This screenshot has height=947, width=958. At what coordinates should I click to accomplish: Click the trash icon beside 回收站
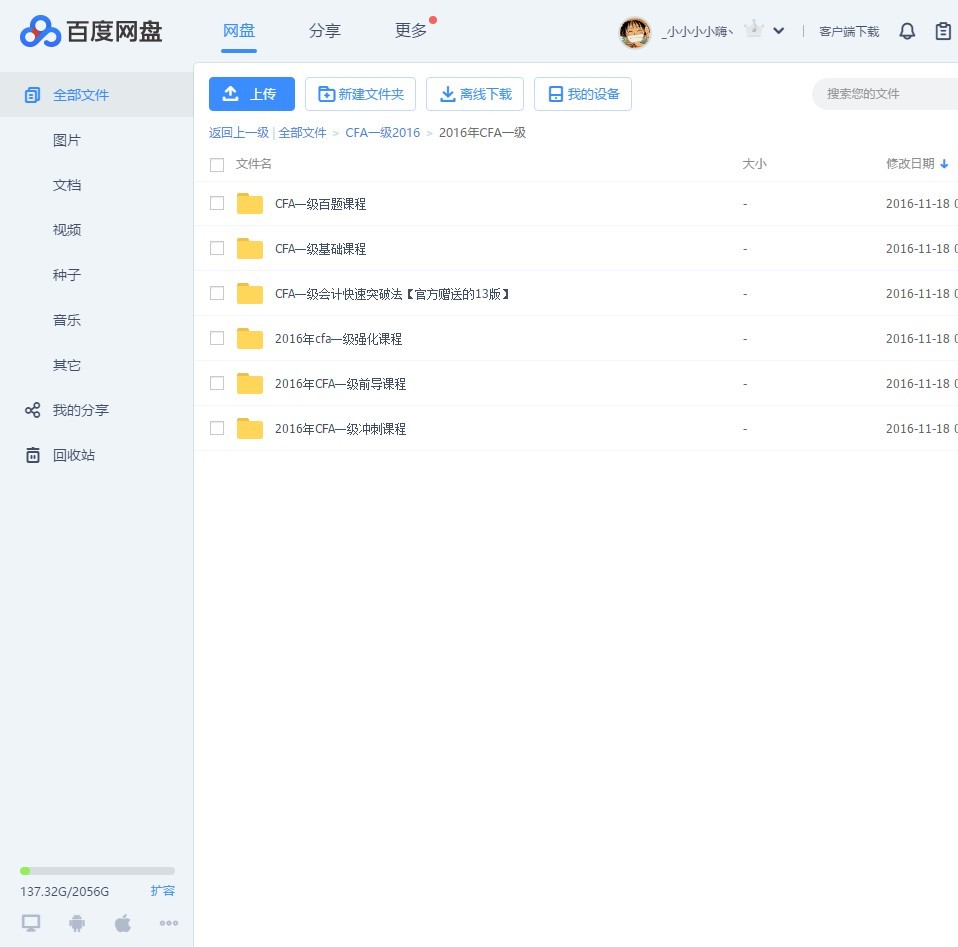click(32, 455)
